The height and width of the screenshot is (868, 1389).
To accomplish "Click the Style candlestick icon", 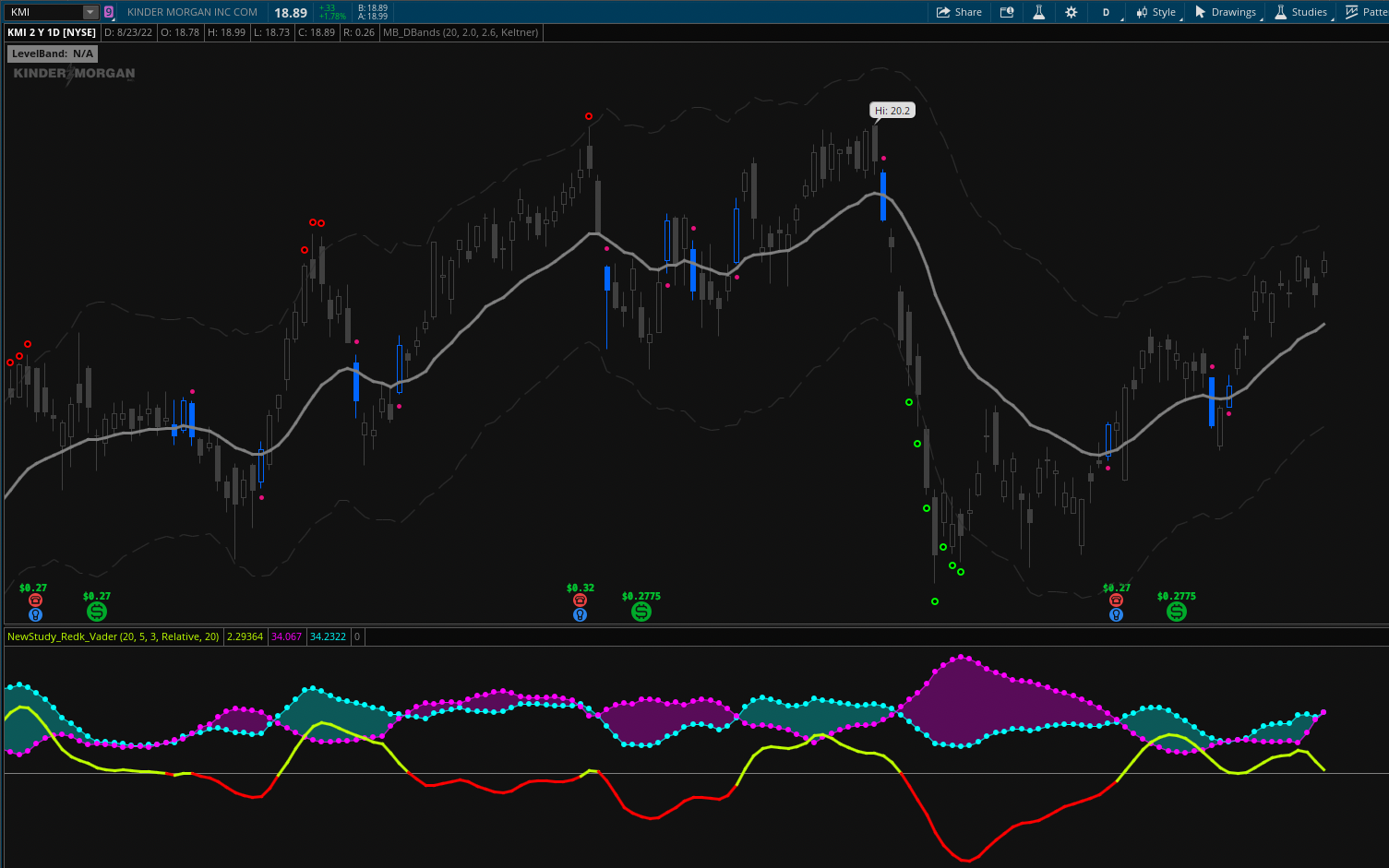I will [x=1142, y=12].
